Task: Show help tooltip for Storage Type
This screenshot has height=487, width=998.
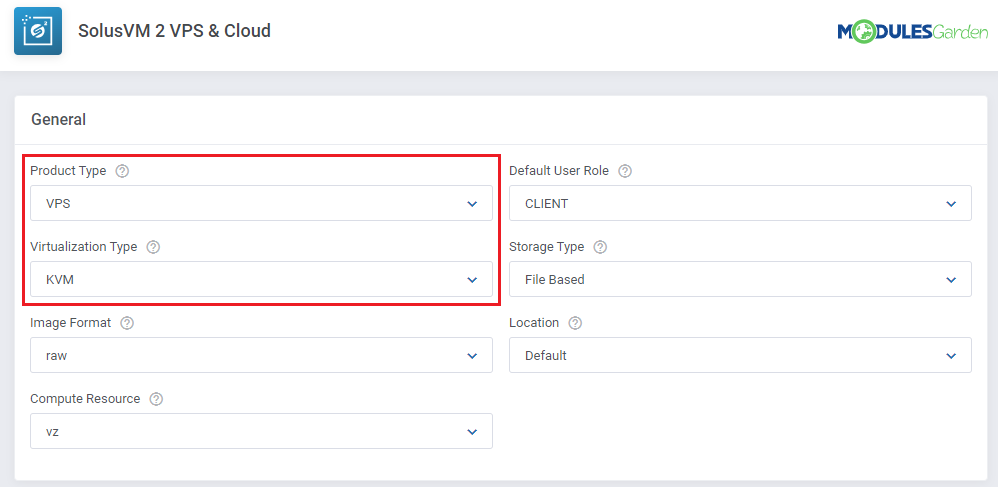Action: 600,247
